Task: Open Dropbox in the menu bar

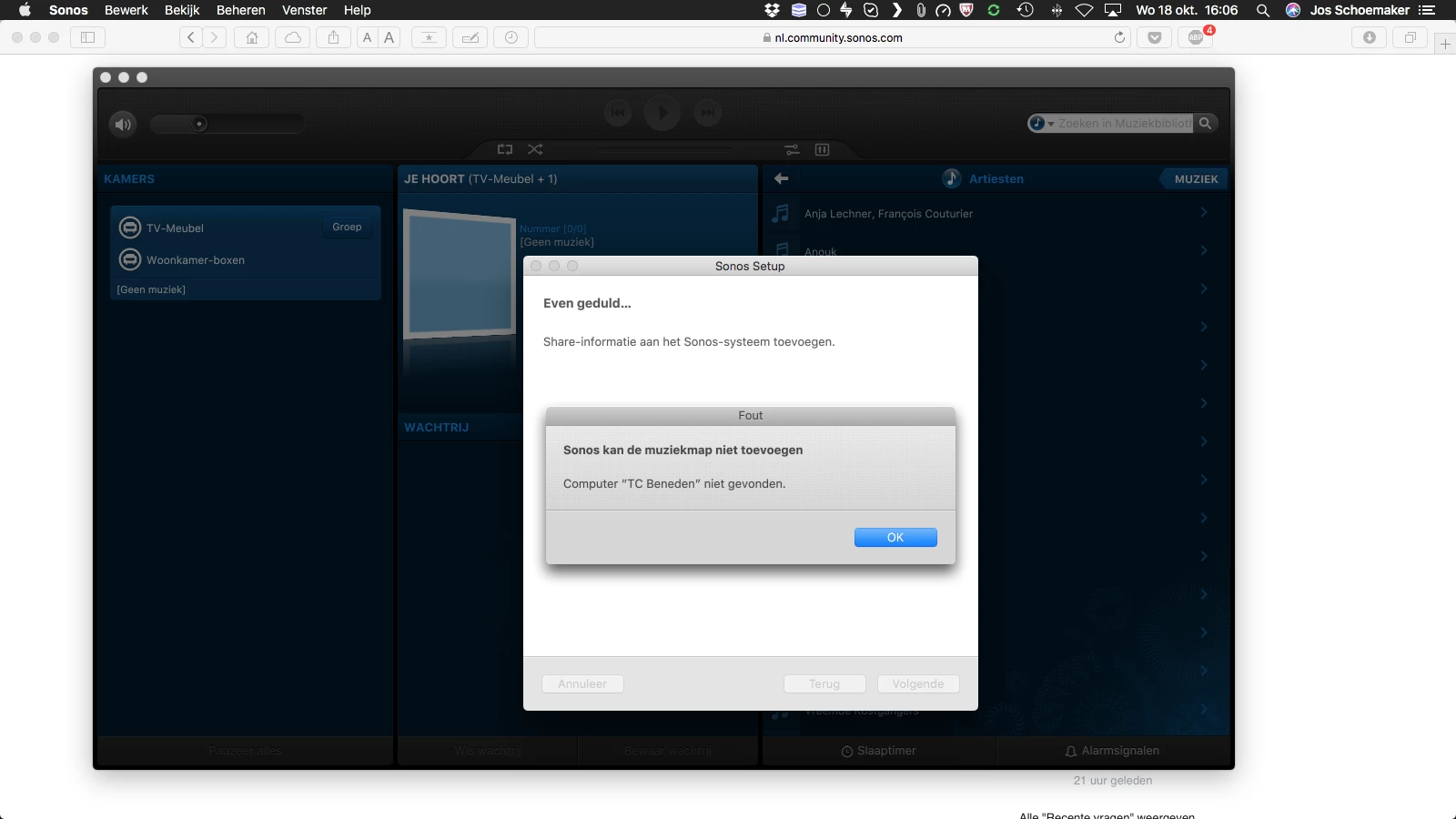Action: coord(773,10)
